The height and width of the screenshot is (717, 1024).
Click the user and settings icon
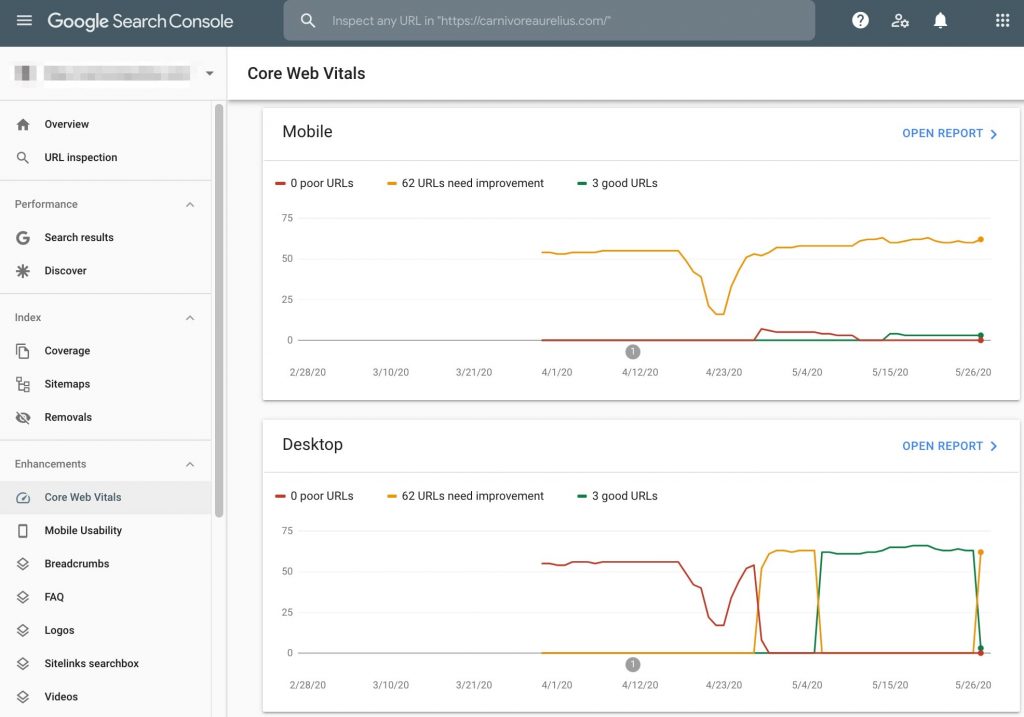click(900, 20)
